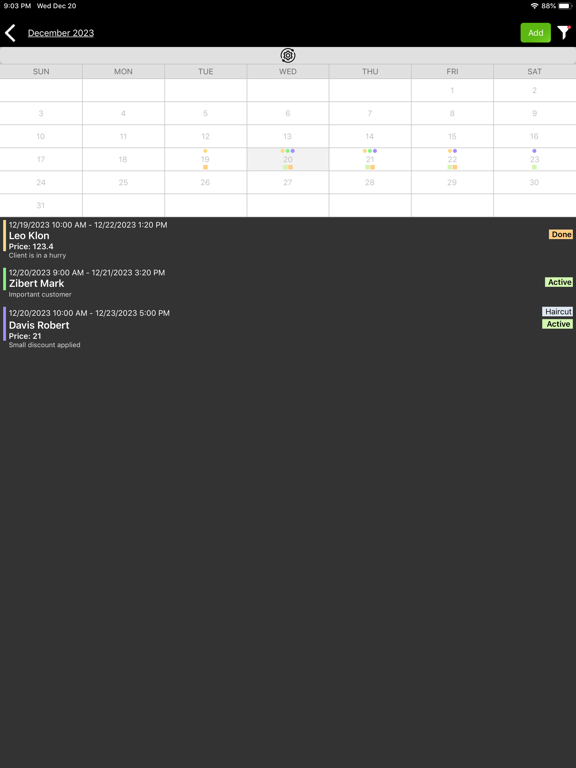Choose December 22 in the calendar
Viewport: 576px width, 768px height.
click(452, 159)
